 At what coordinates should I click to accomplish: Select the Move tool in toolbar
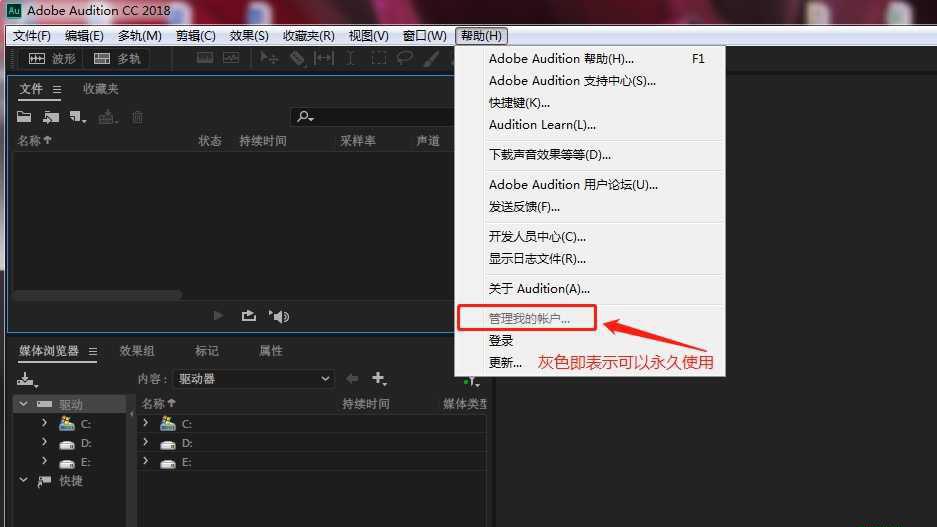tap(268, 58)
